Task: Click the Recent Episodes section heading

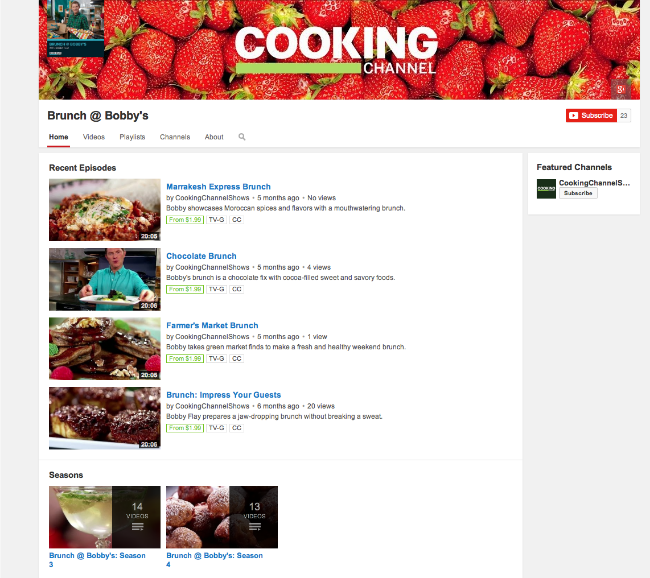Action: pos(82,168)
